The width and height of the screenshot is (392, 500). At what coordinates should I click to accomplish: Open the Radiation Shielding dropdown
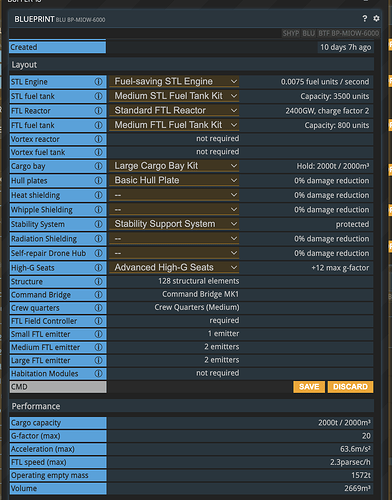[x=174, y=238]
